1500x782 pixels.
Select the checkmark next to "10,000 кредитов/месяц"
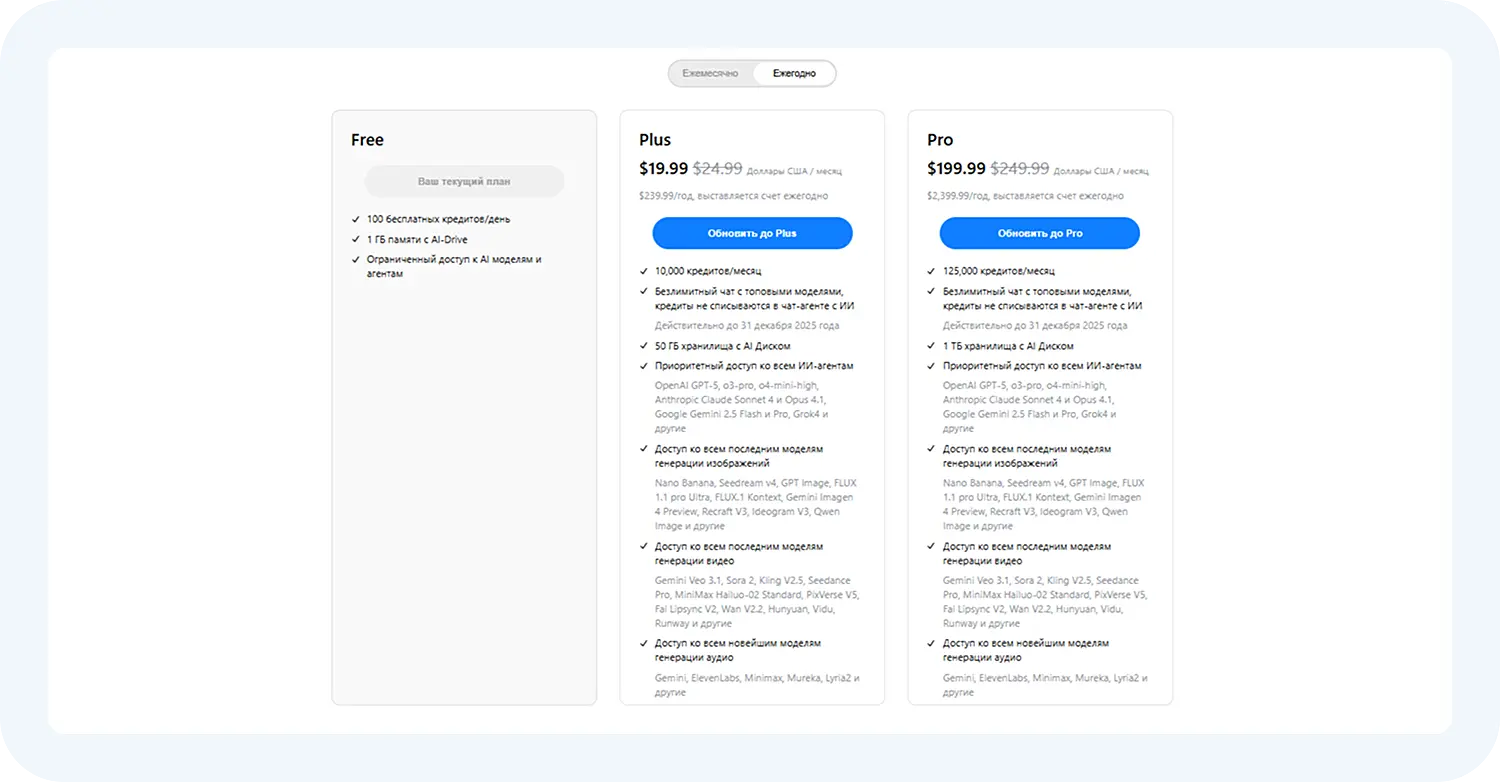643,270
